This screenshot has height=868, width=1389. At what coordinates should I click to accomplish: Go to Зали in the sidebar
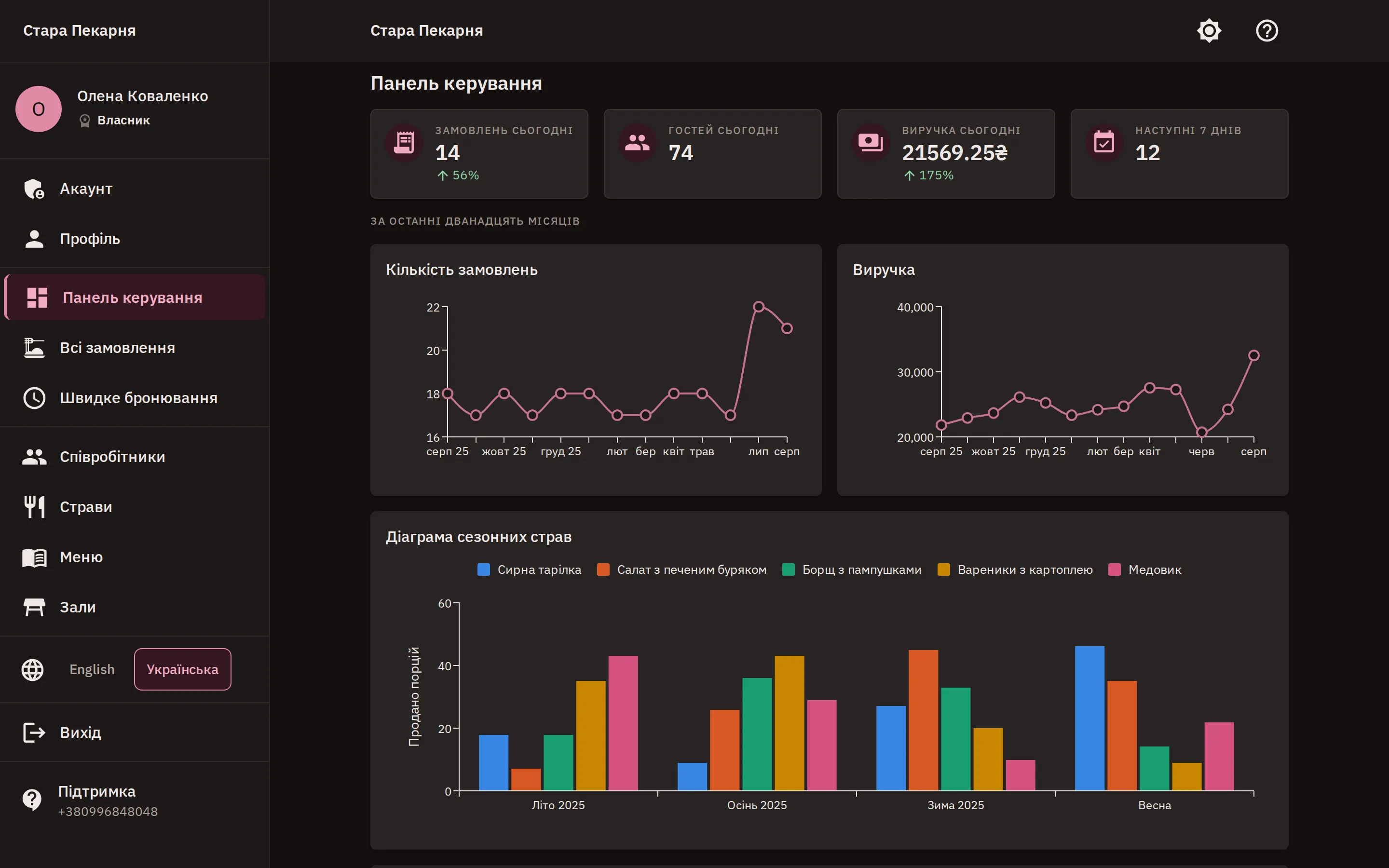point(135,608)
